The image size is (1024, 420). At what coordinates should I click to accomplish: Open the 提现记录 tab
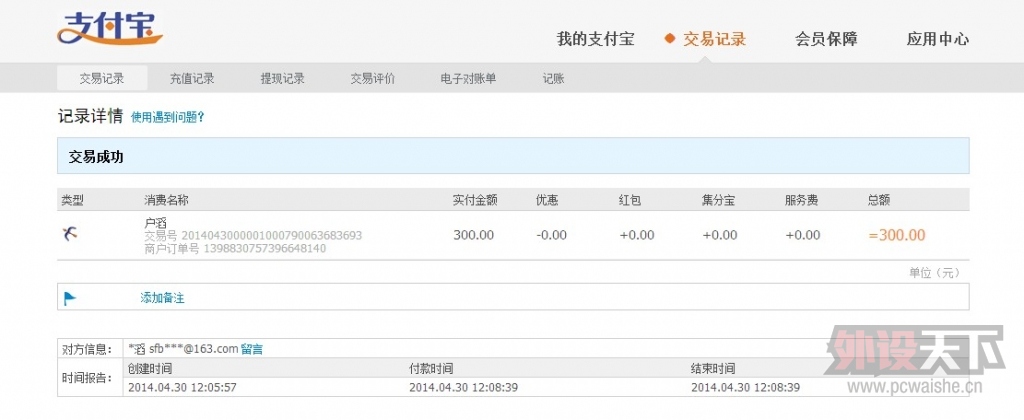(282, 78)
